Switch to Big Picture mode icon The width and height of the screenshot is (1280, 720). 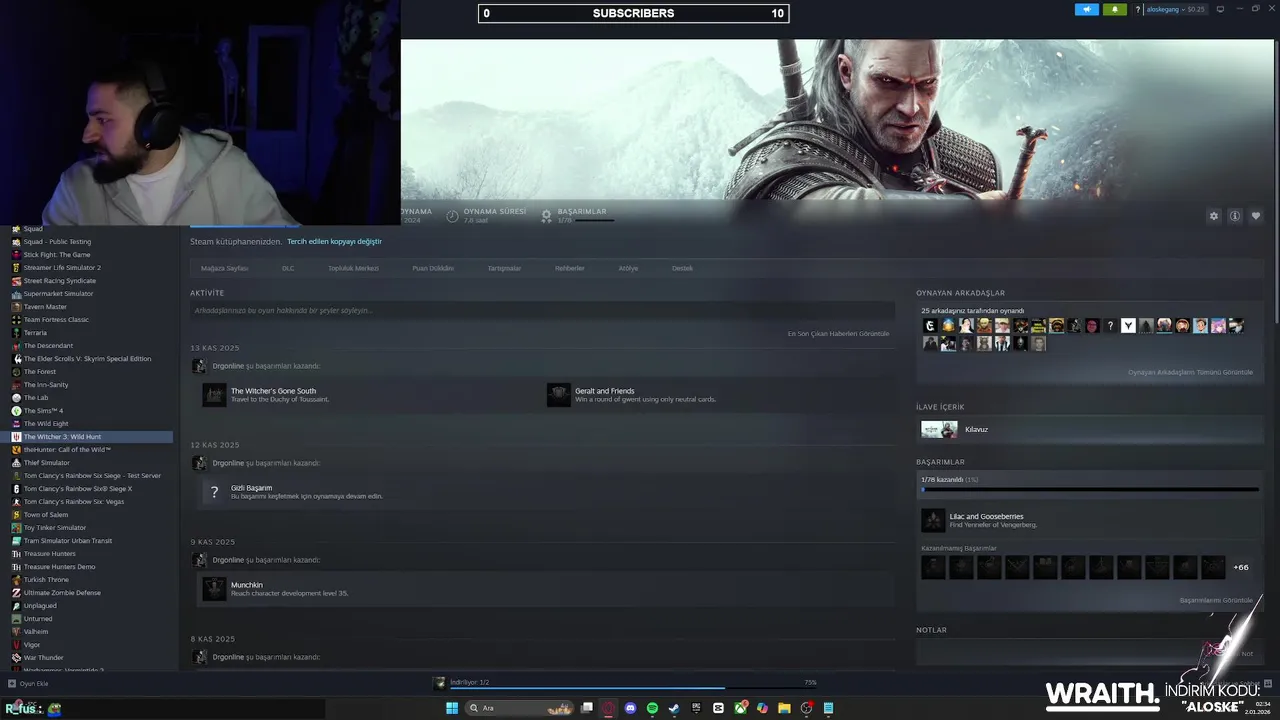pos(1220,9)
